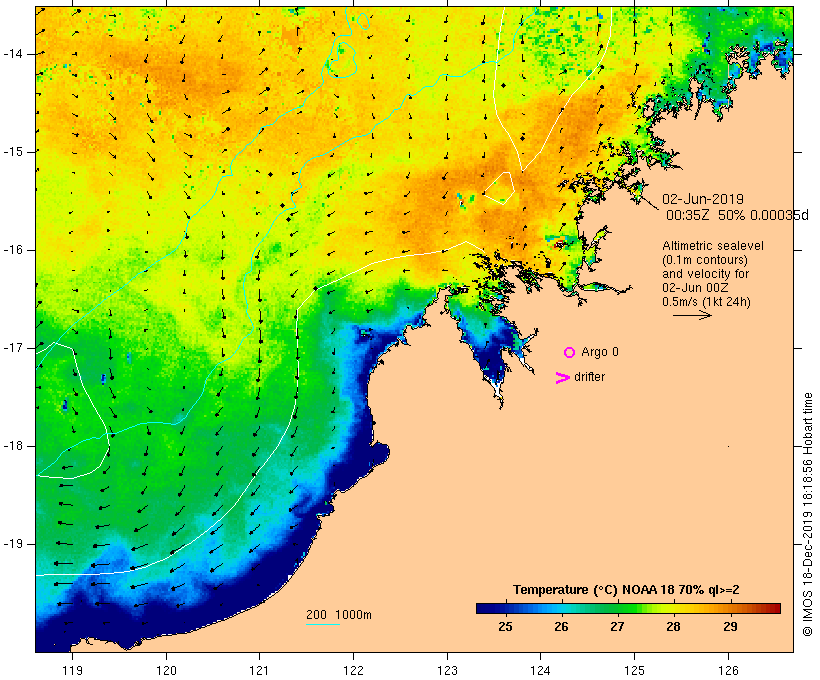The width and height of the screenshot is (820, 680).
Task: Click the IMOS copyright timestamp text
Action: [808, 514]
